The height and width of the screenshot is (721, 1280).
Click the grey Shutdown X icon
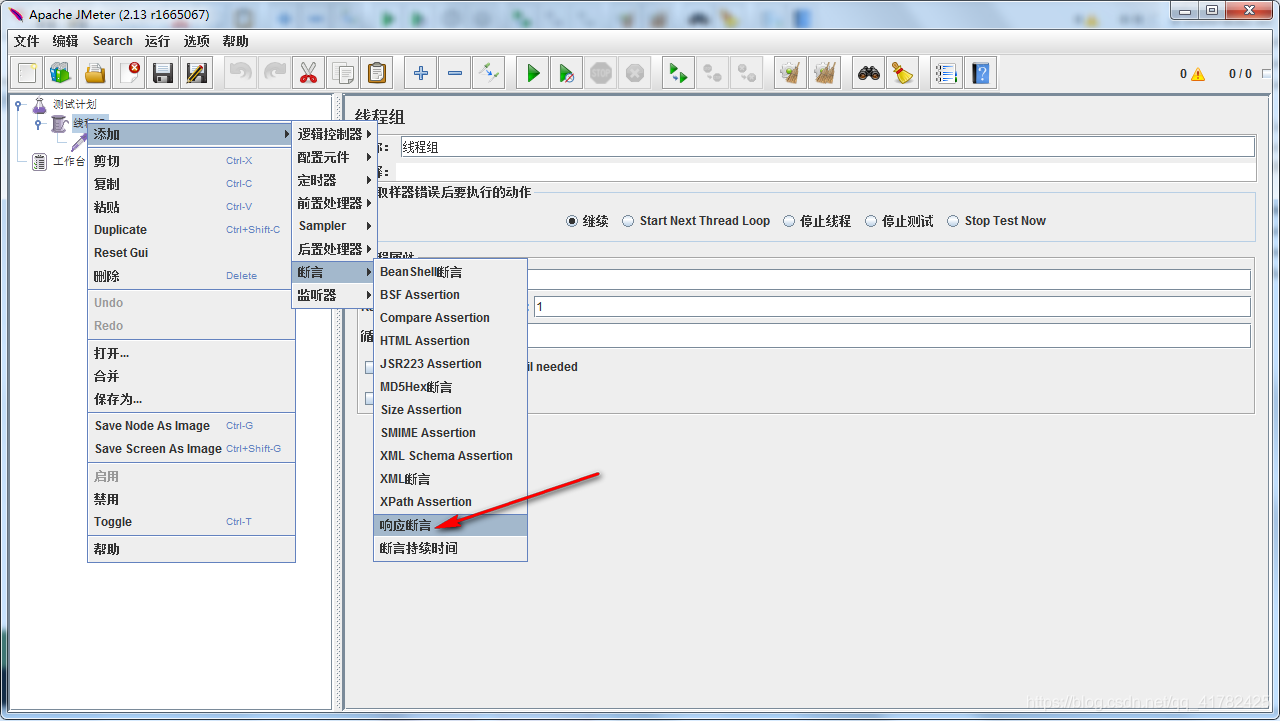tap(635, 73)
